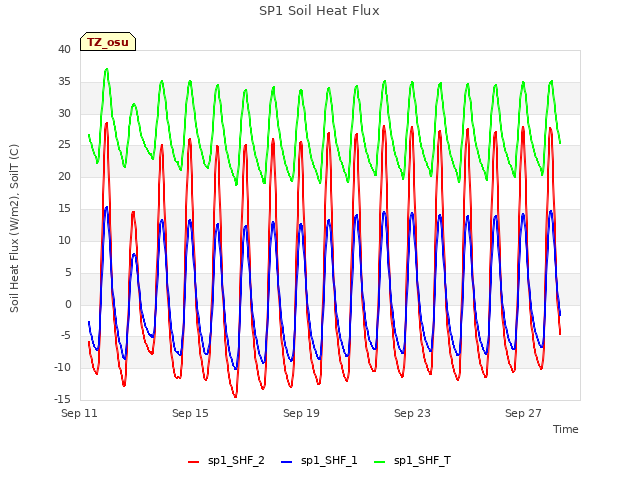
Task: Click the 15 y-axis tick label
Action: click(64, 208)
